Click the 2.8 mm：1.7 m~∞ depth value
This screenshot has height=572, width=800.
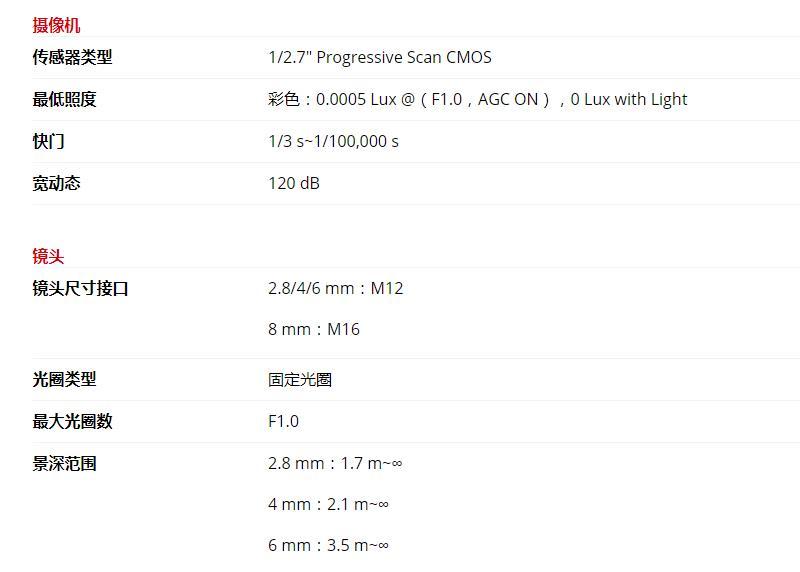(335, 463)
